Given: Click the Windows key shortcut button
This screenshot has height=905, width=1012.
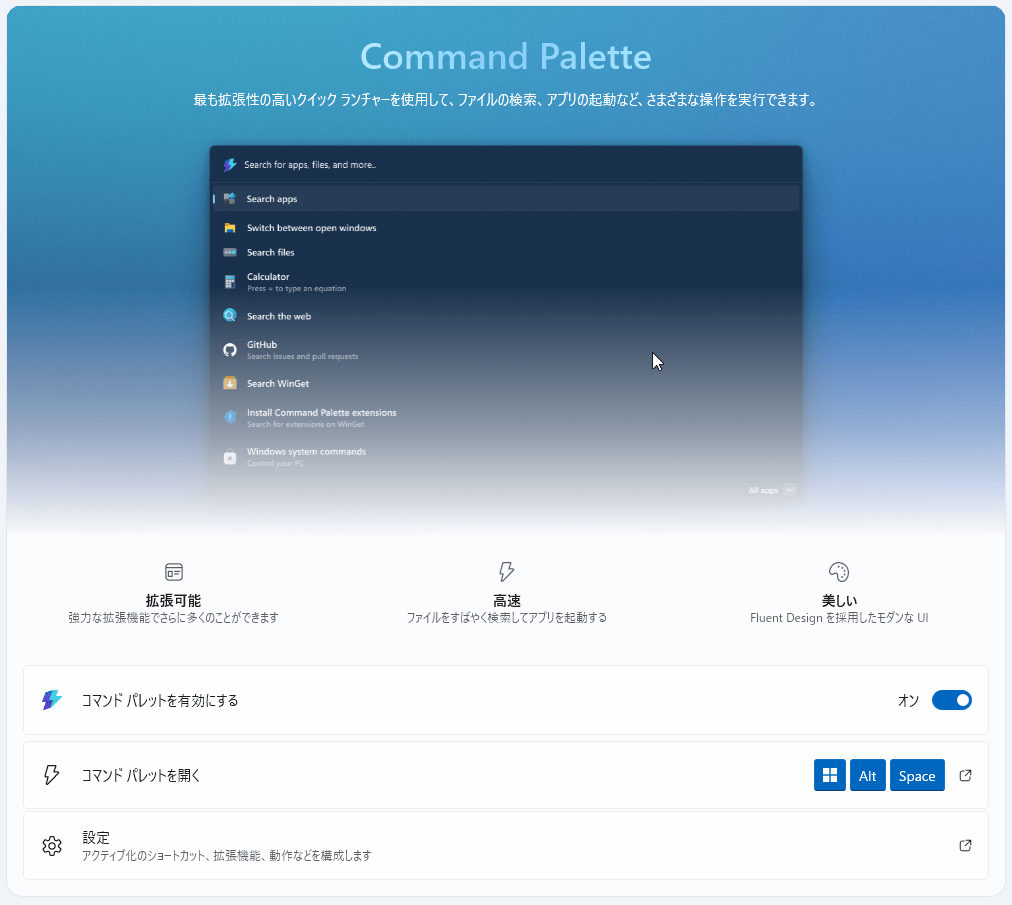Looking at the screenshot, I should point(829,775).
